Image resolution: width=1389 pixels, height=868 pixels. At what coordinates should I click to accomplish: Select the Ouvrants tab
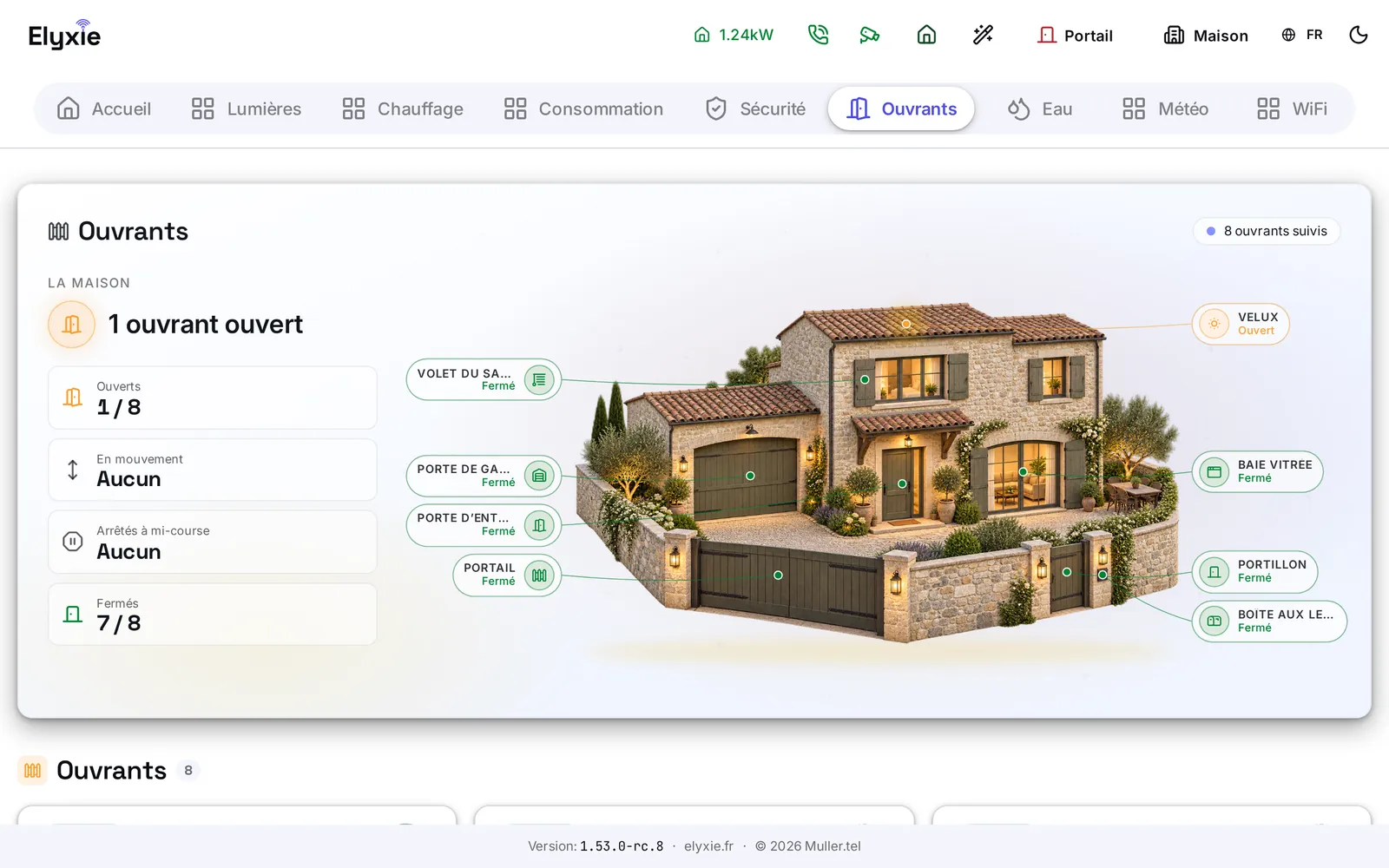(901, 108)
